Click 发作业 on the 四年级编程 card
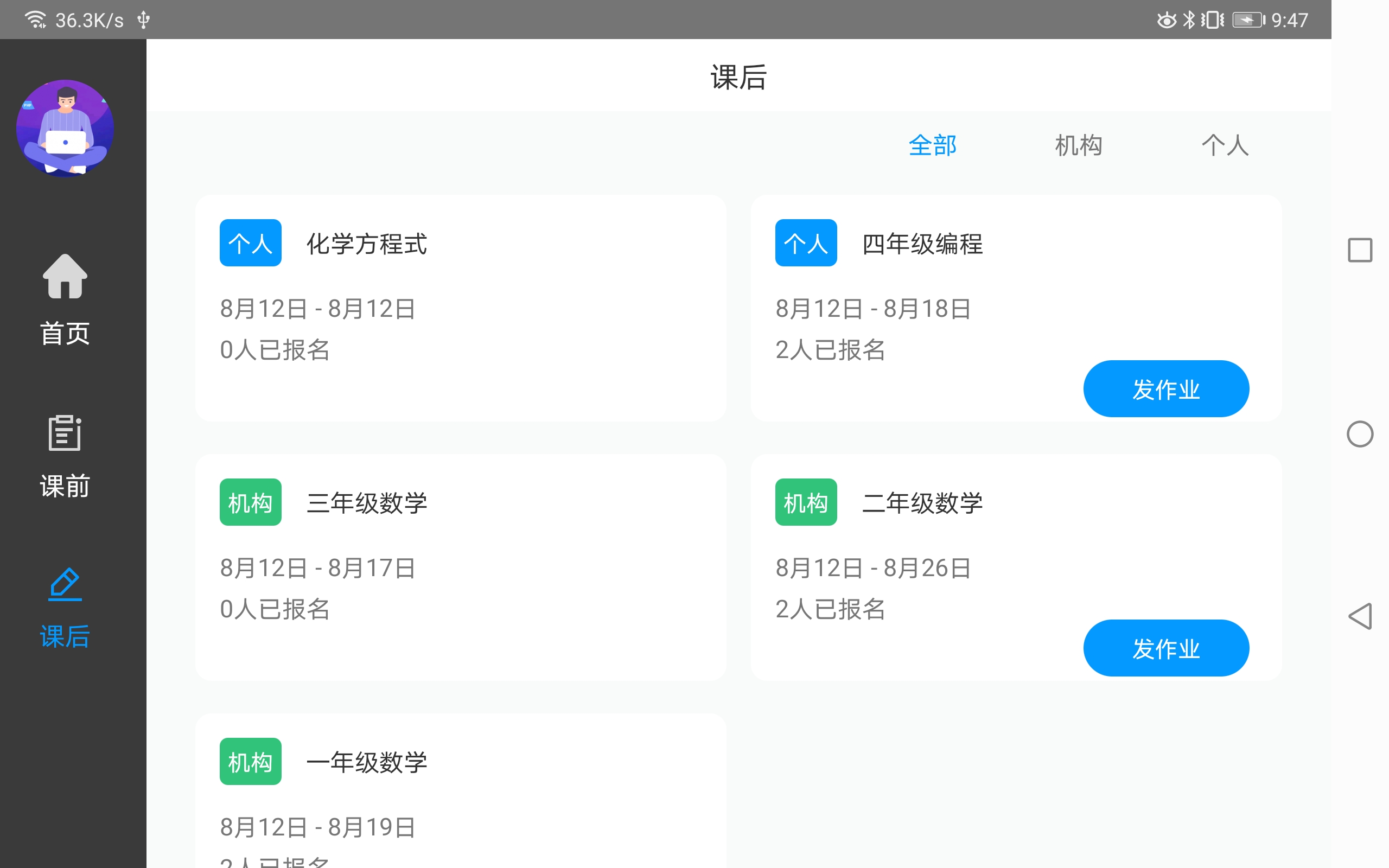1389x868 pixels. [x=1165, y=388]
